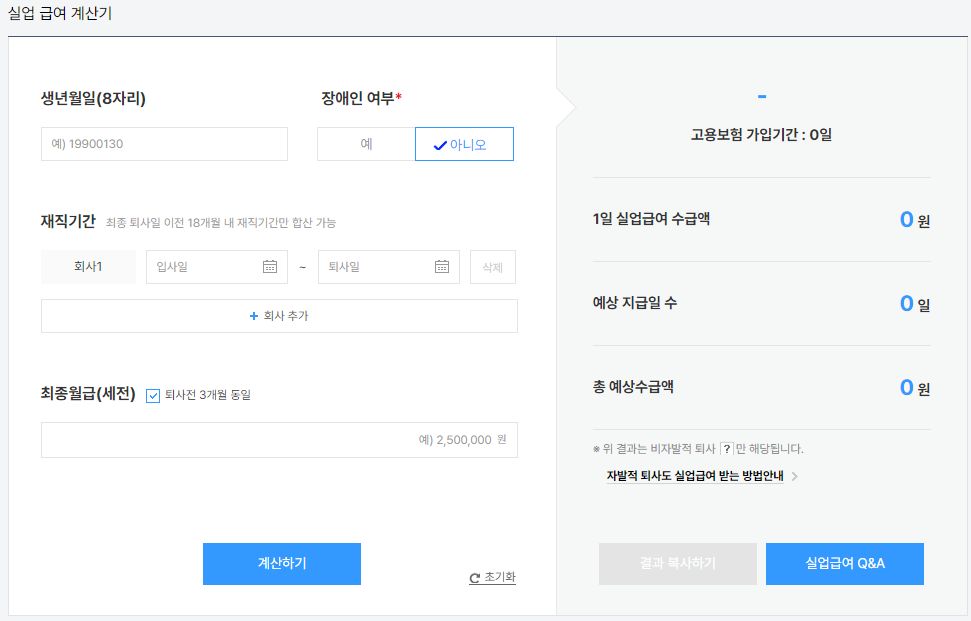Click into the 최종월급 salary field
This screenshot has width=971, height=621.
pos(278,439)
